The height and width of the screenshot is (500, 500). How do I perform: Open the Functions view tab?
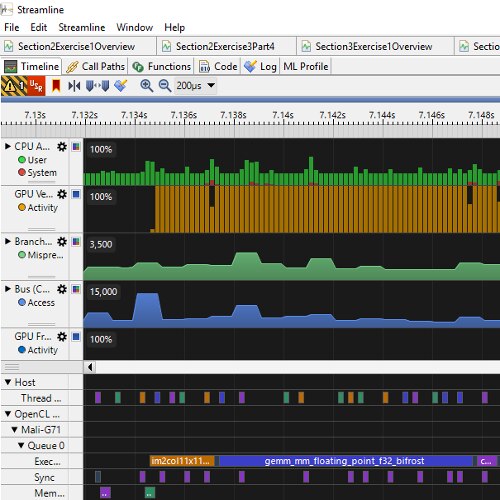click(x=162, y=66)
